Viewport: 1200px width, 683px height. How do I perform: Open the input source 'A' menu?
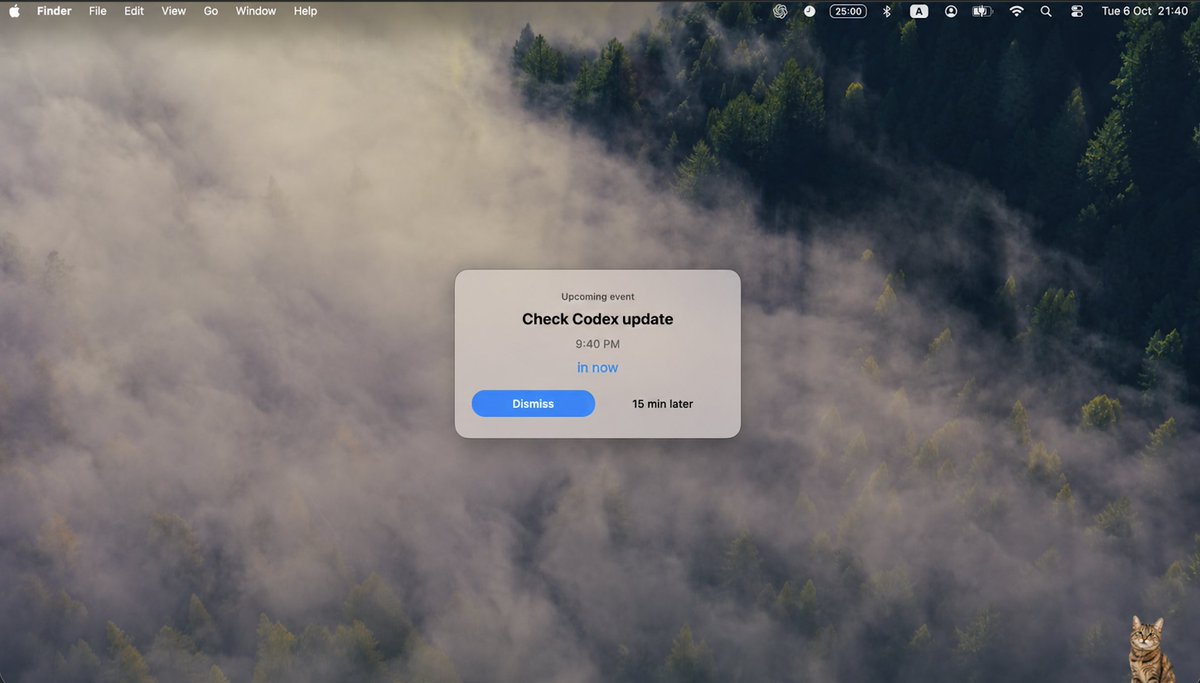(x=919, y=11)
